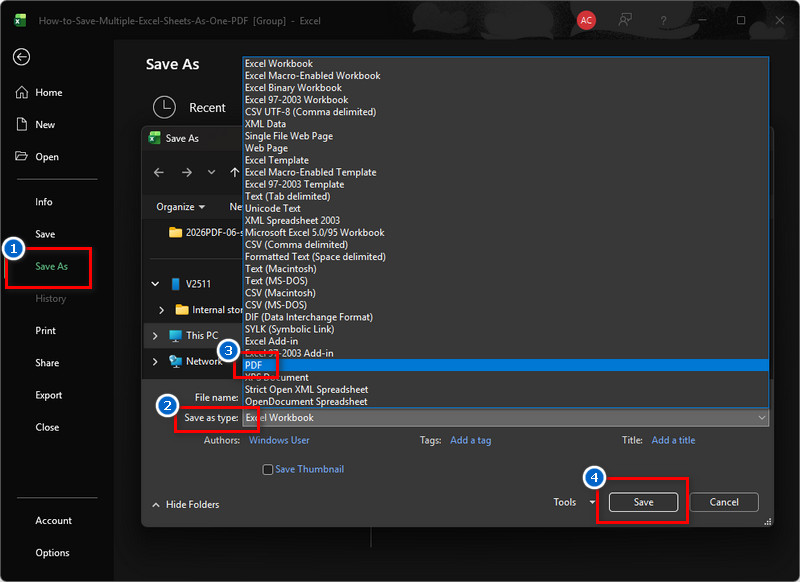Open the Export page
The height and width of the screenshot is (582, 800).
point(48,395)
